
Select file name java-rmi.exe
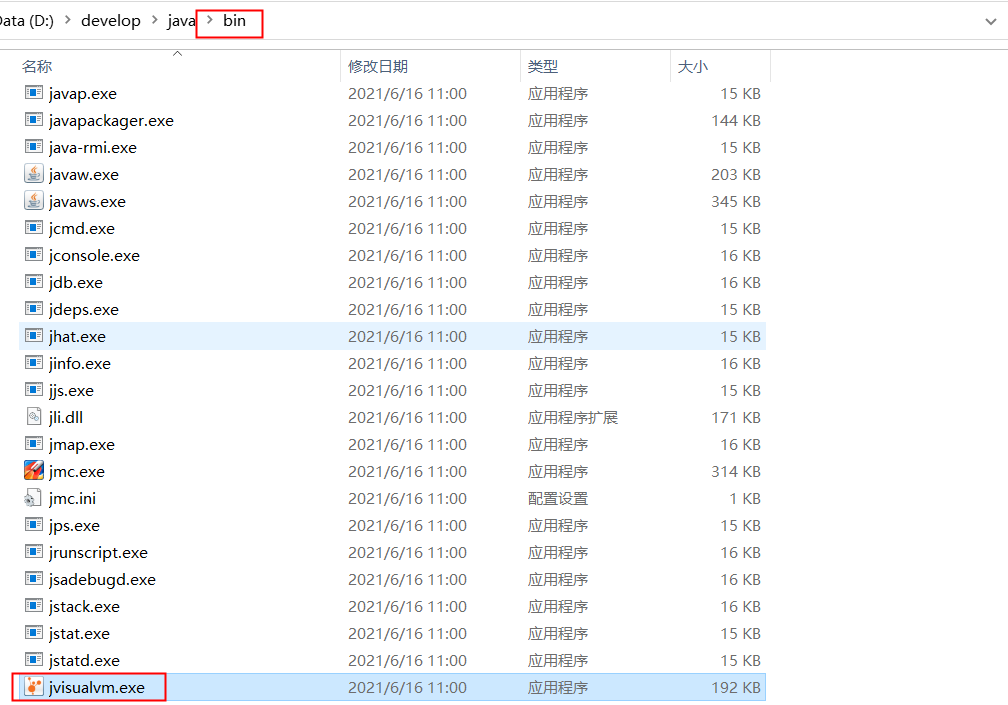coord(93,148)
